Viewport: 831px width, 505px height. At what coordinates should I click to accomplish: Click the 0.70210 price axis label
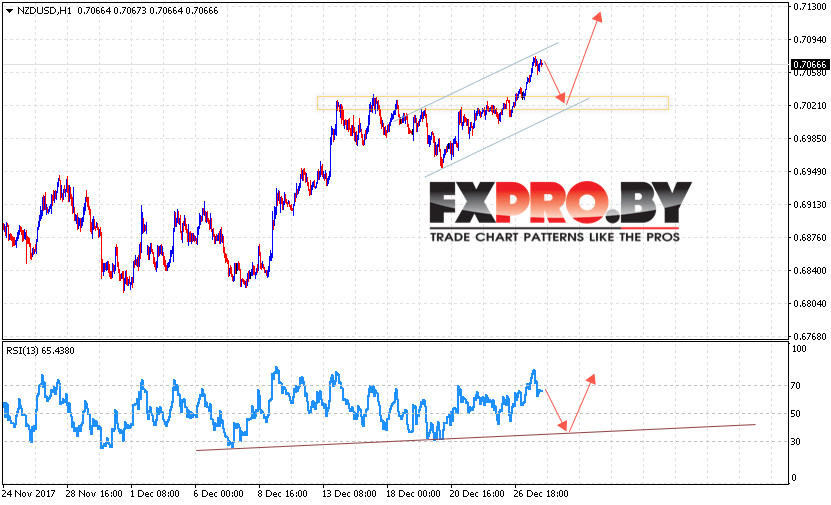pyautogui.click(x=810, y=105)
